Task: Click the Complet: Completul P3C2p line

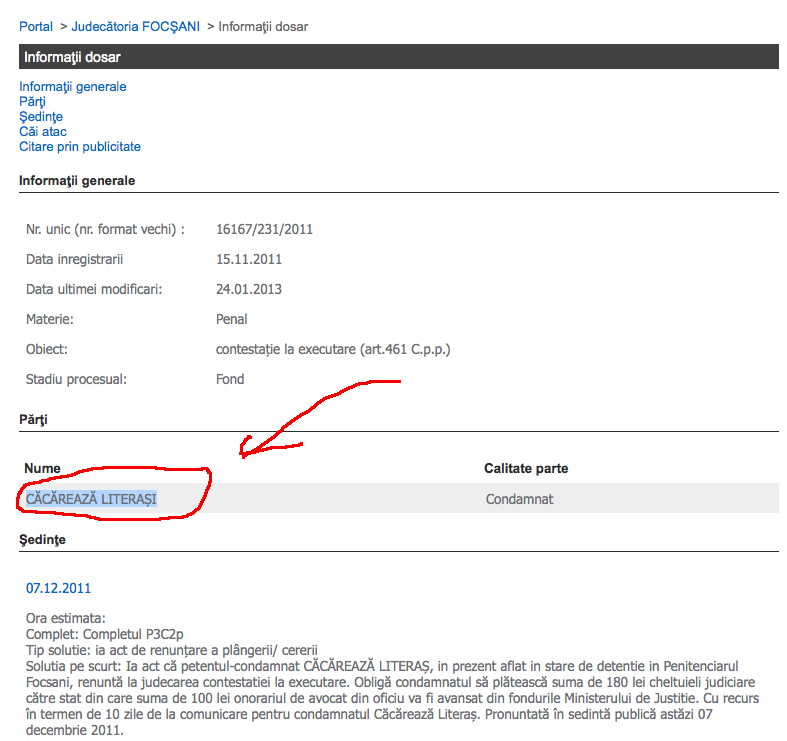Action: 104,635
